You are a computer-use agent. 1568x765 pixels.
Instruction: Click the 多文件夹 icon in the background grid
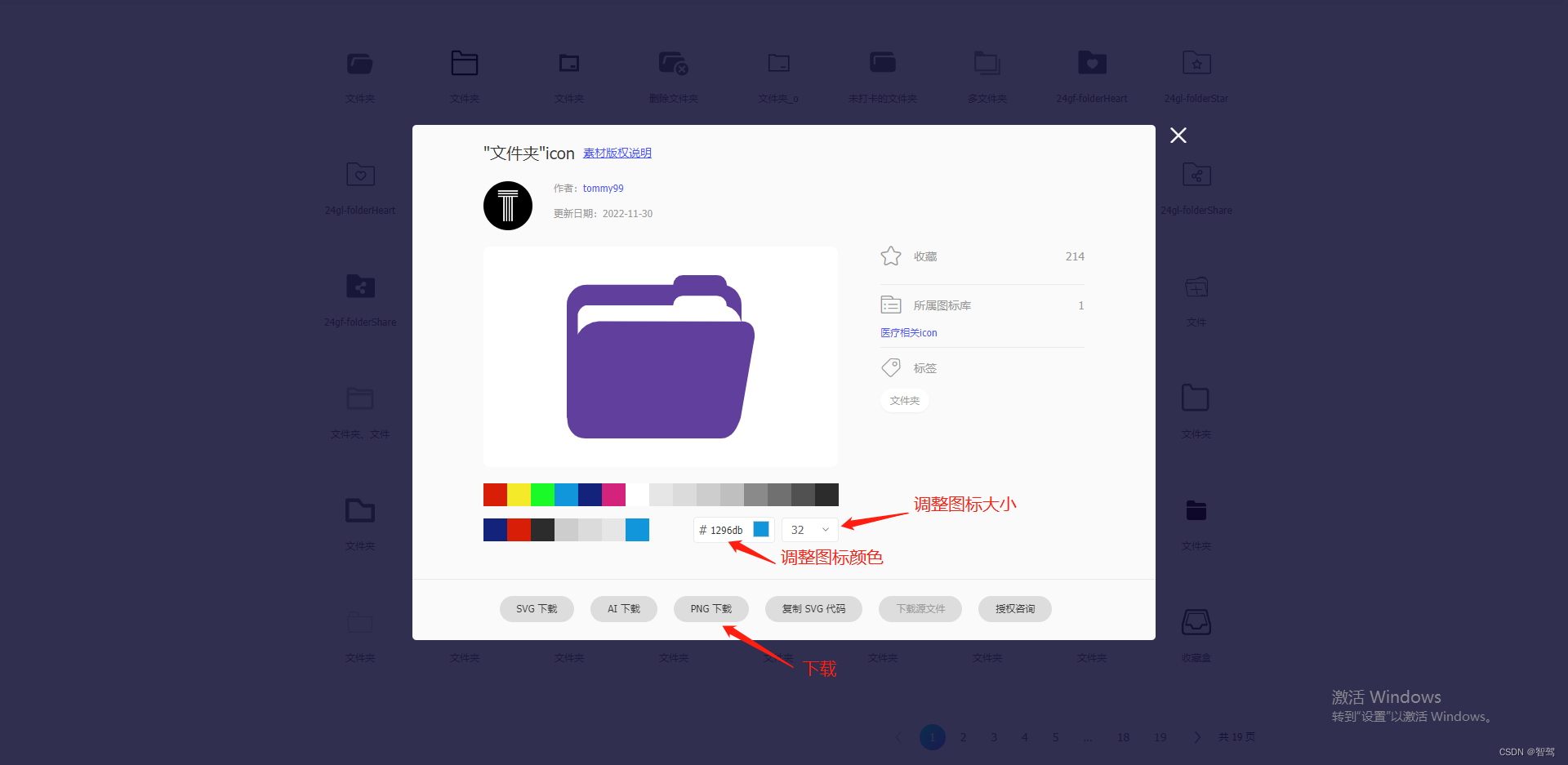[x=987, y=63]
